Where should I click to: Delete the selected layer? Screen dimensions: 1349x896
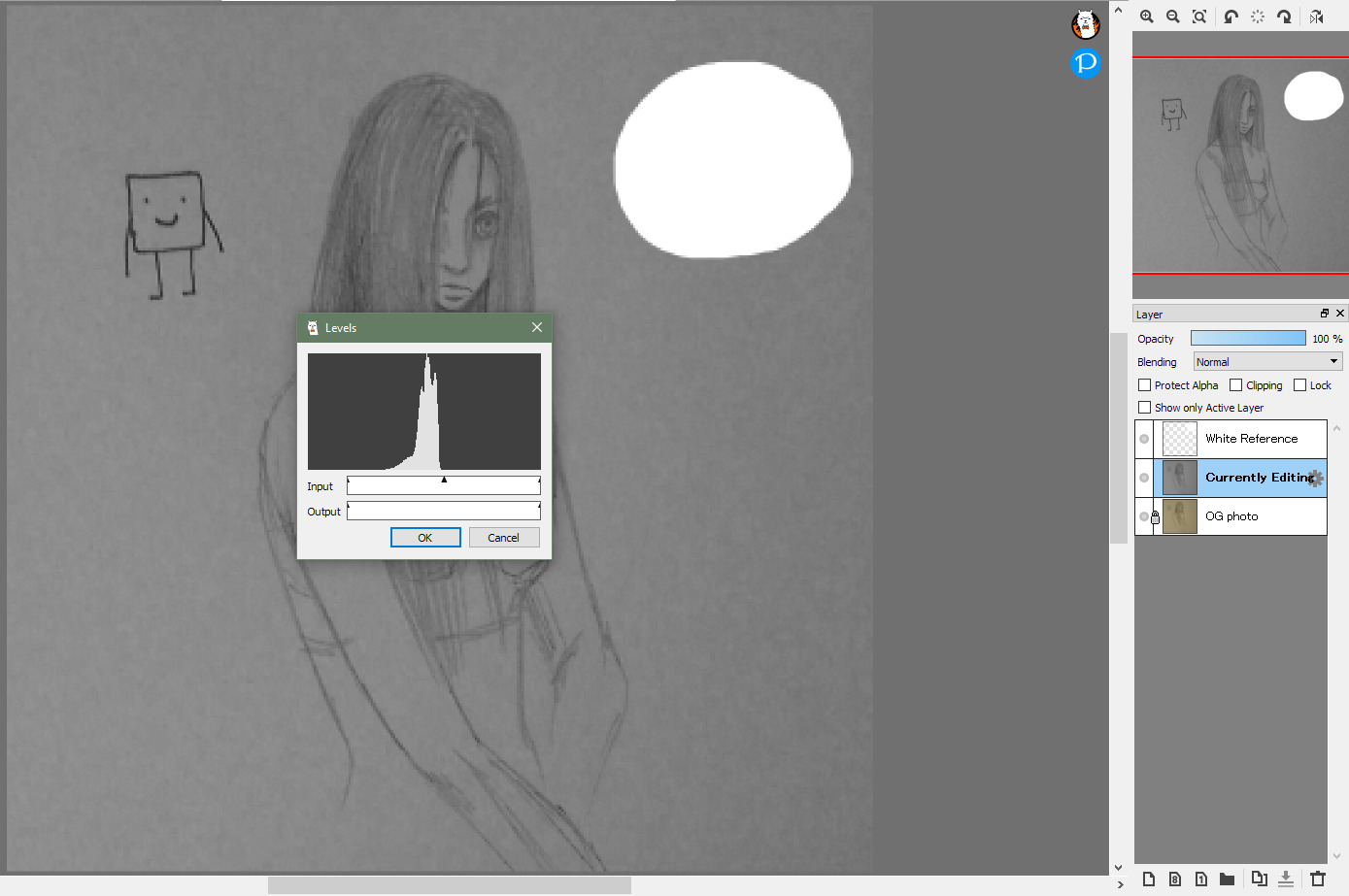[x=1318, y=879]
